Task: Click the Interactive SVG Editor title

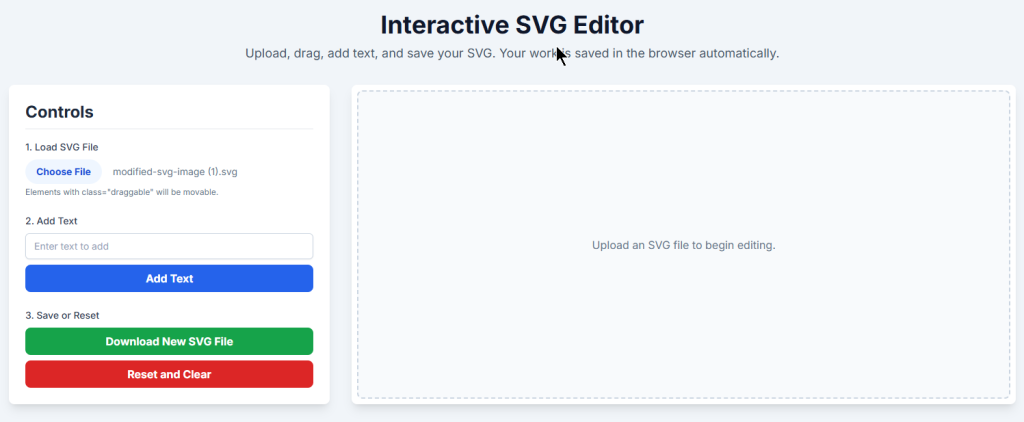Action: coord(511,25)
